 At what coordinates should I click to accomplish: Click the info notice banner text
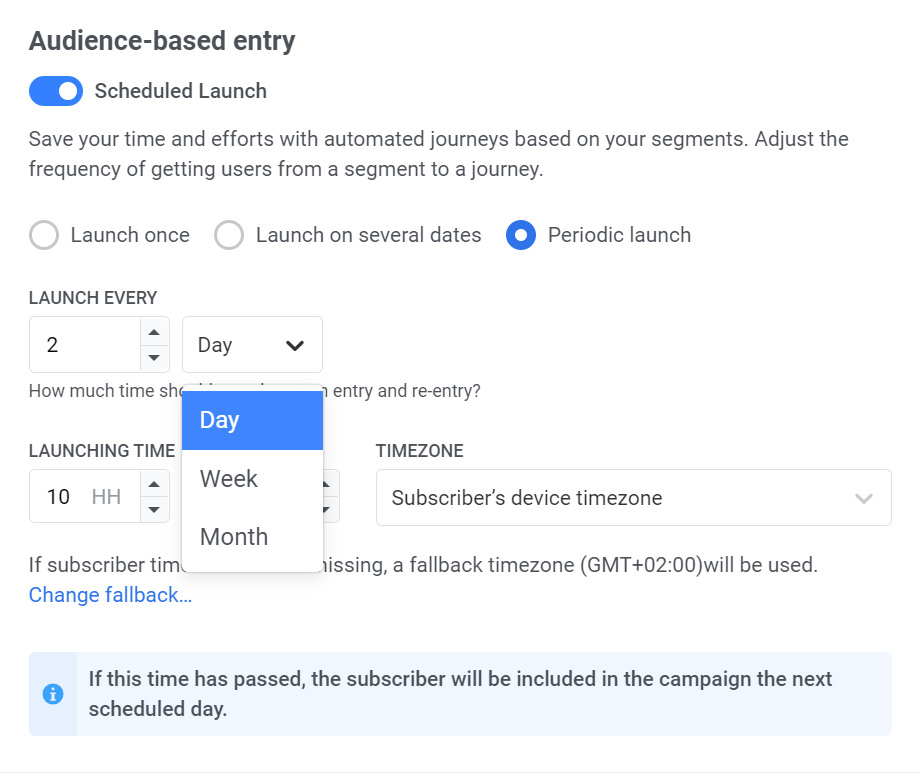click(460, 694)
